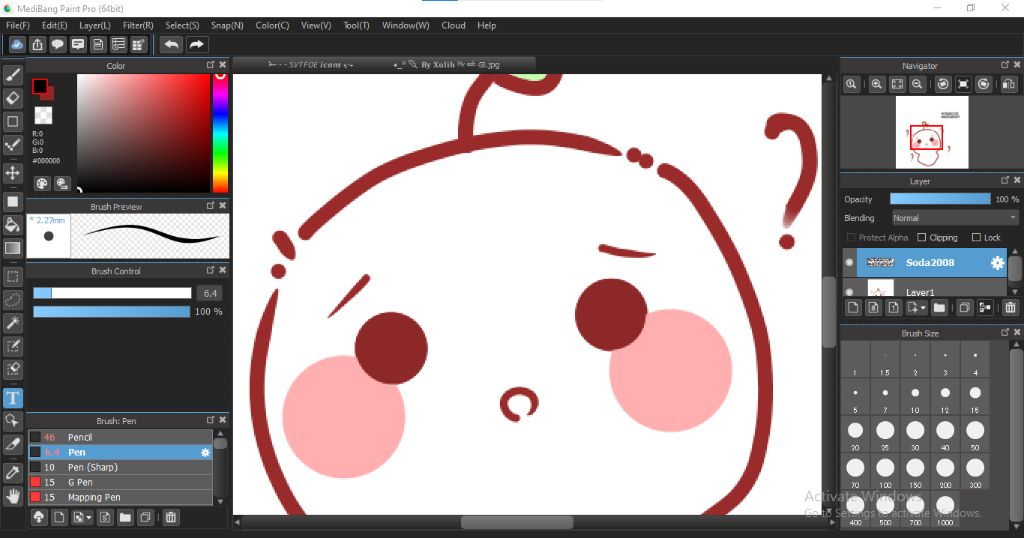The width and height of the screenshot is (1024, 538).
Task: Open the Snap menu
Action: [x=227, y=25]
